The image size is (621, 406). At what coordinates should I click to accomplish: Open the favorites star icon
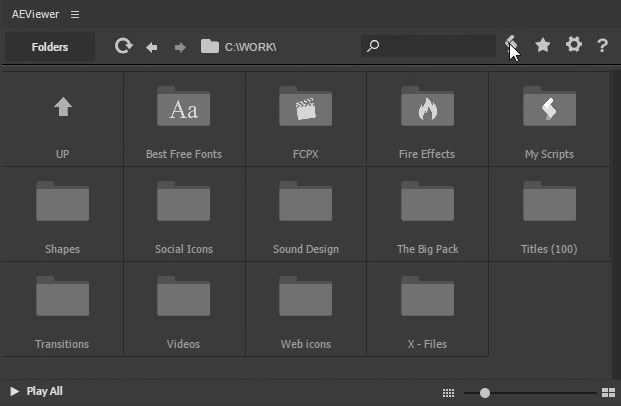543,46
